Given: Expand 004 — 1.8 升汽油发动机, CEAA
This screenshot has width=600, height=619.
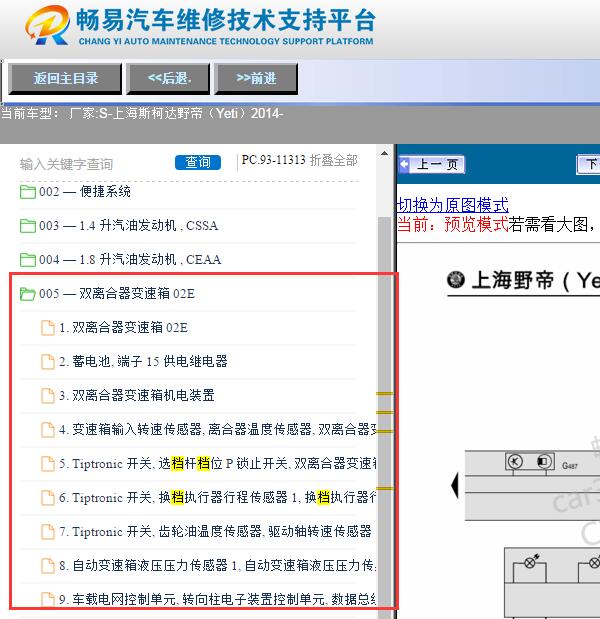Looking at the screenshot, I should tap(130, 260).
